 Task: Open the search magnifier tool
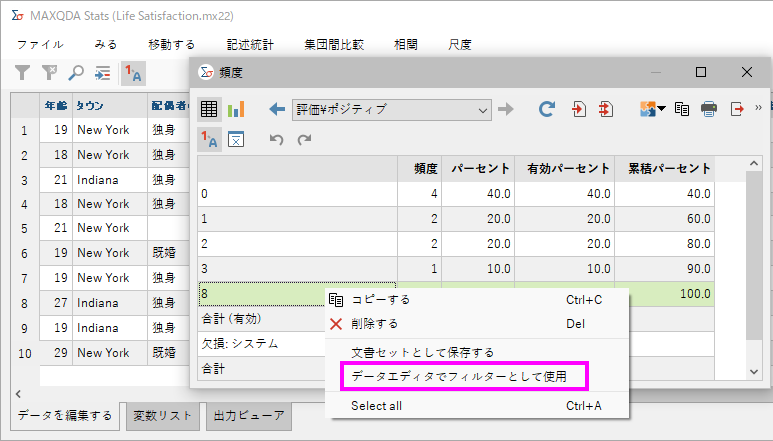(x=75, y=73)
